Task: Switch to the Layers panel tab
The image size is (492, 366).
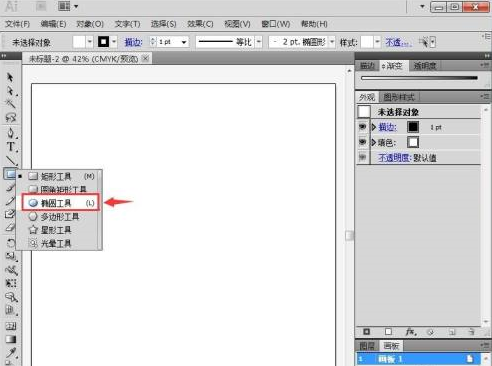Action: coord(367,346)
